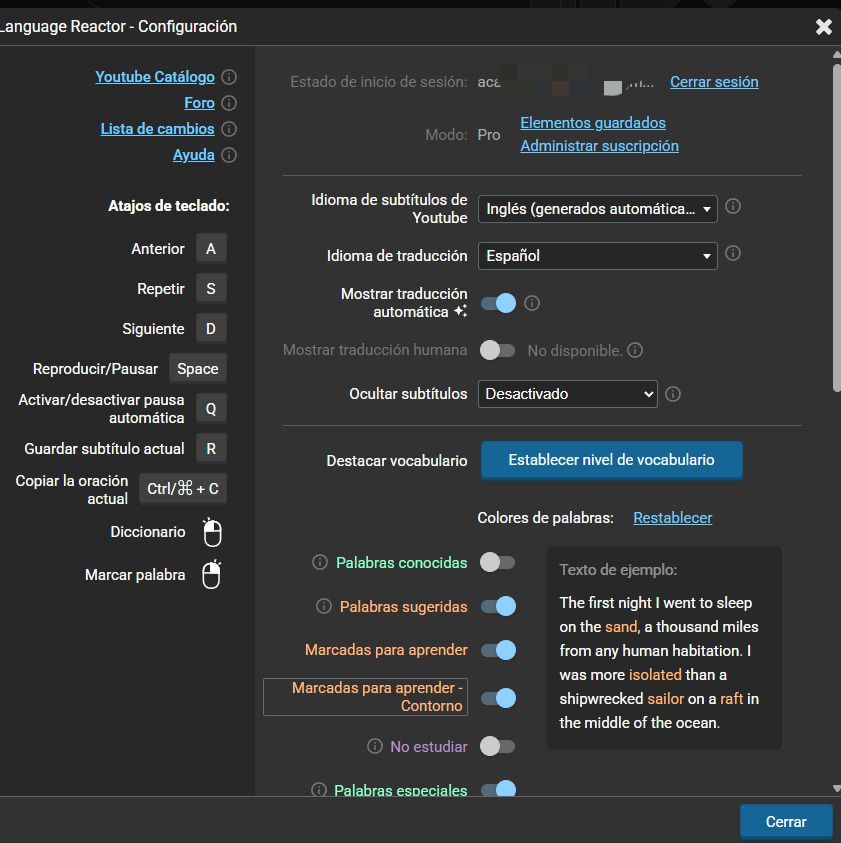Open Youtube subtitle language dropdown
Viewport: 841px width, 843px height.
pos(597,209)
